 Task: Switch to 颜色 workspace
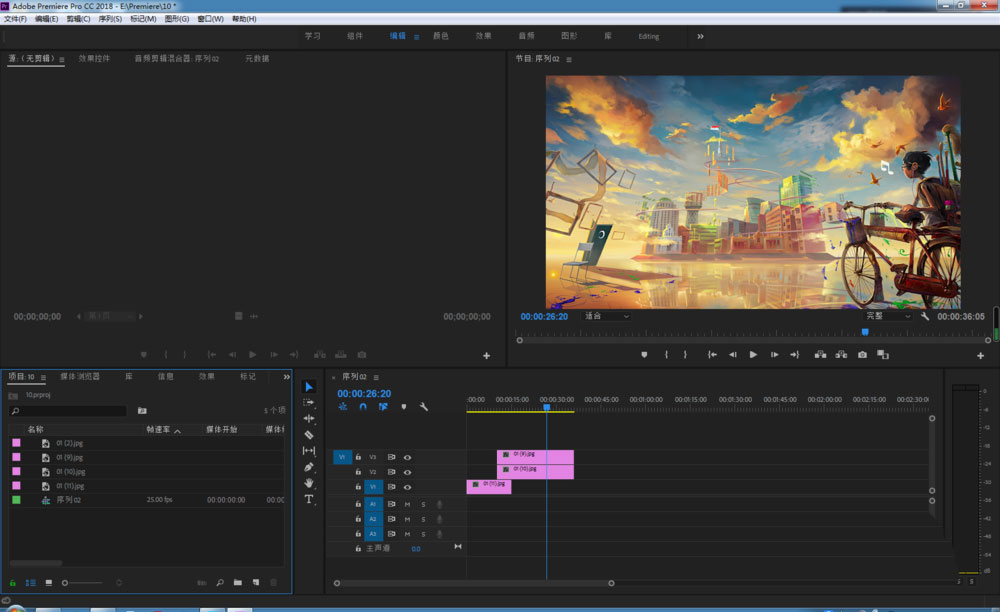click(441, 36)
